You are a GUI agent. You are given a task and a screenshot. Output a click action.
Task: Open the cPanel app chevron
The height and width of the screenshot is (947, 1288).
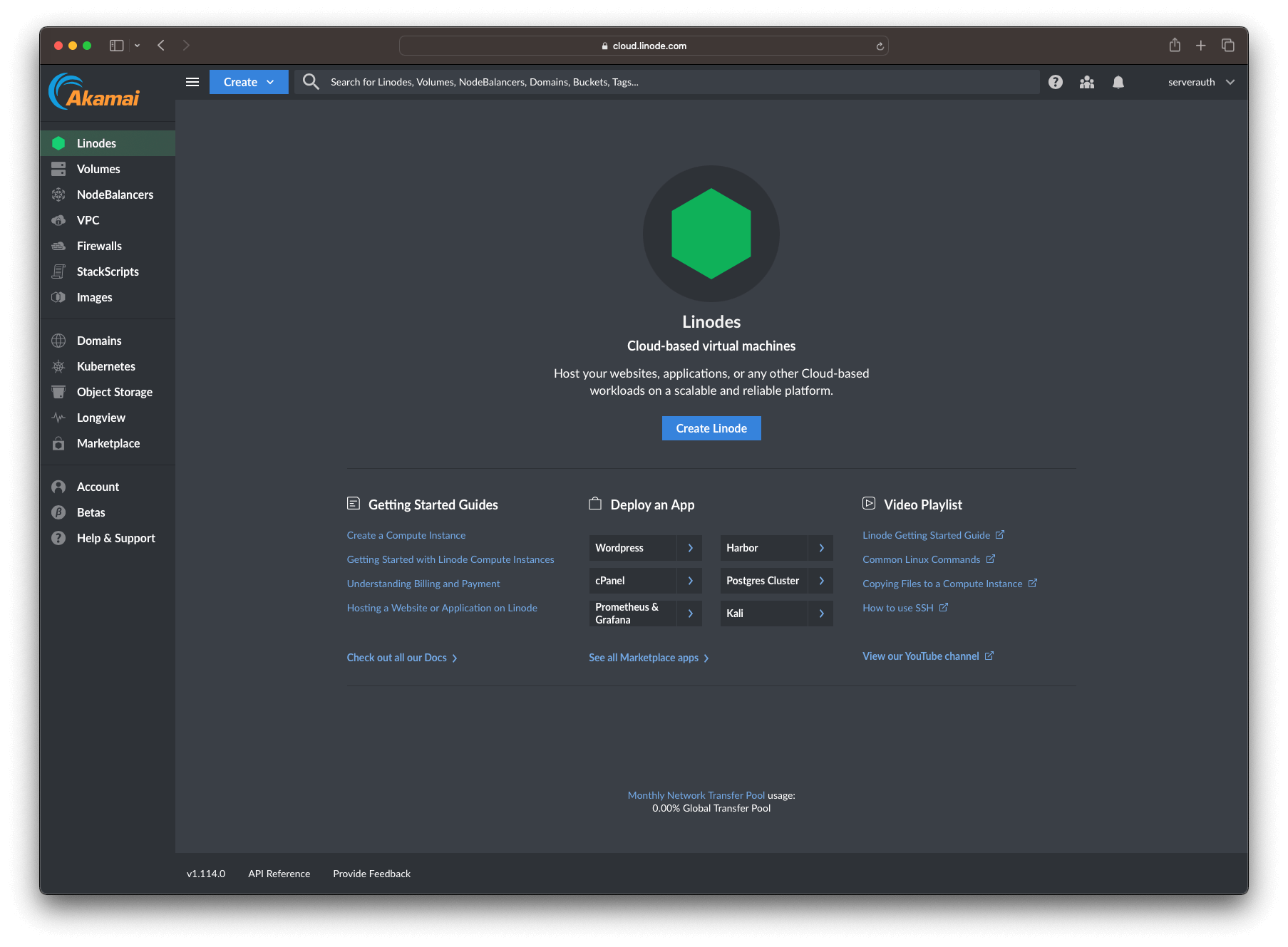tap(690, 581)
